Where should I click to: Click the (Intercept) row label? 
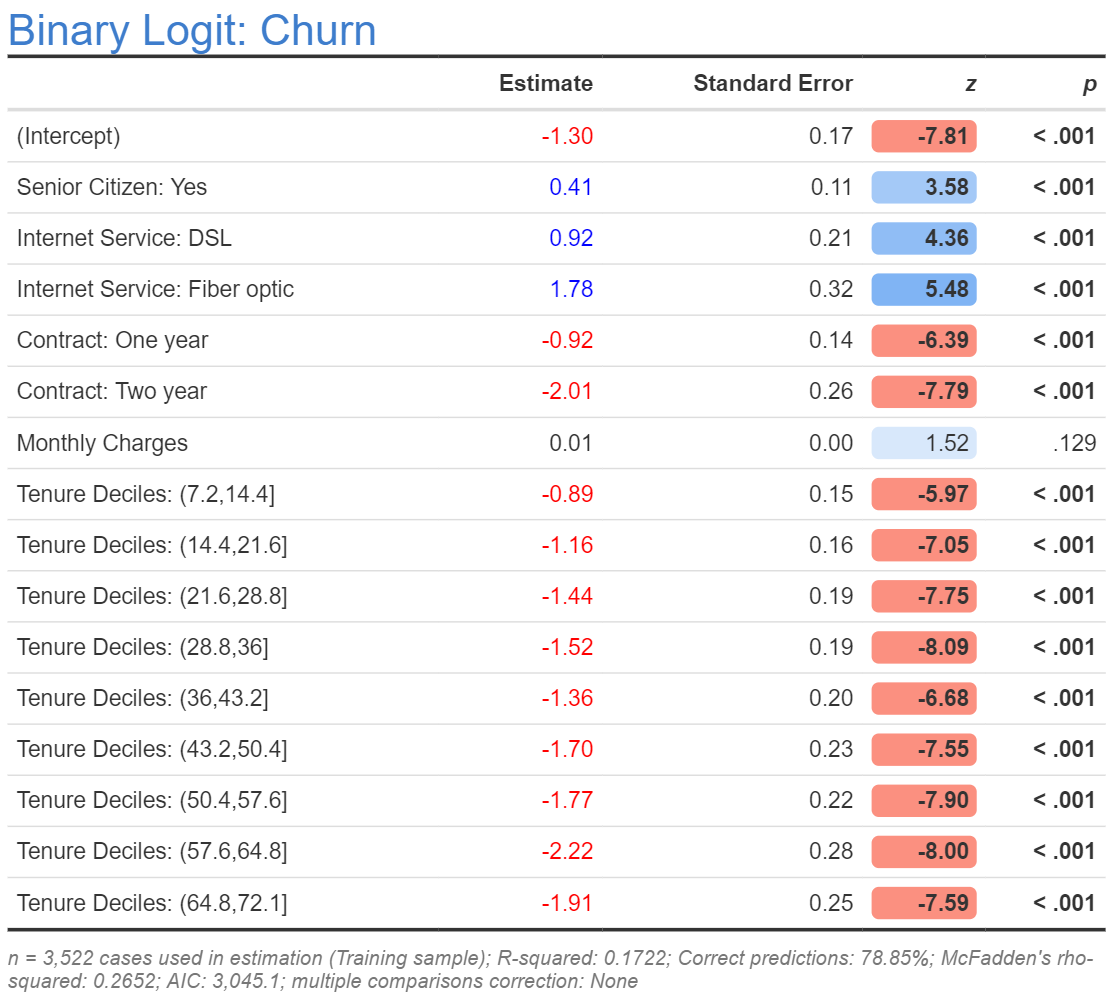point(68,136)
